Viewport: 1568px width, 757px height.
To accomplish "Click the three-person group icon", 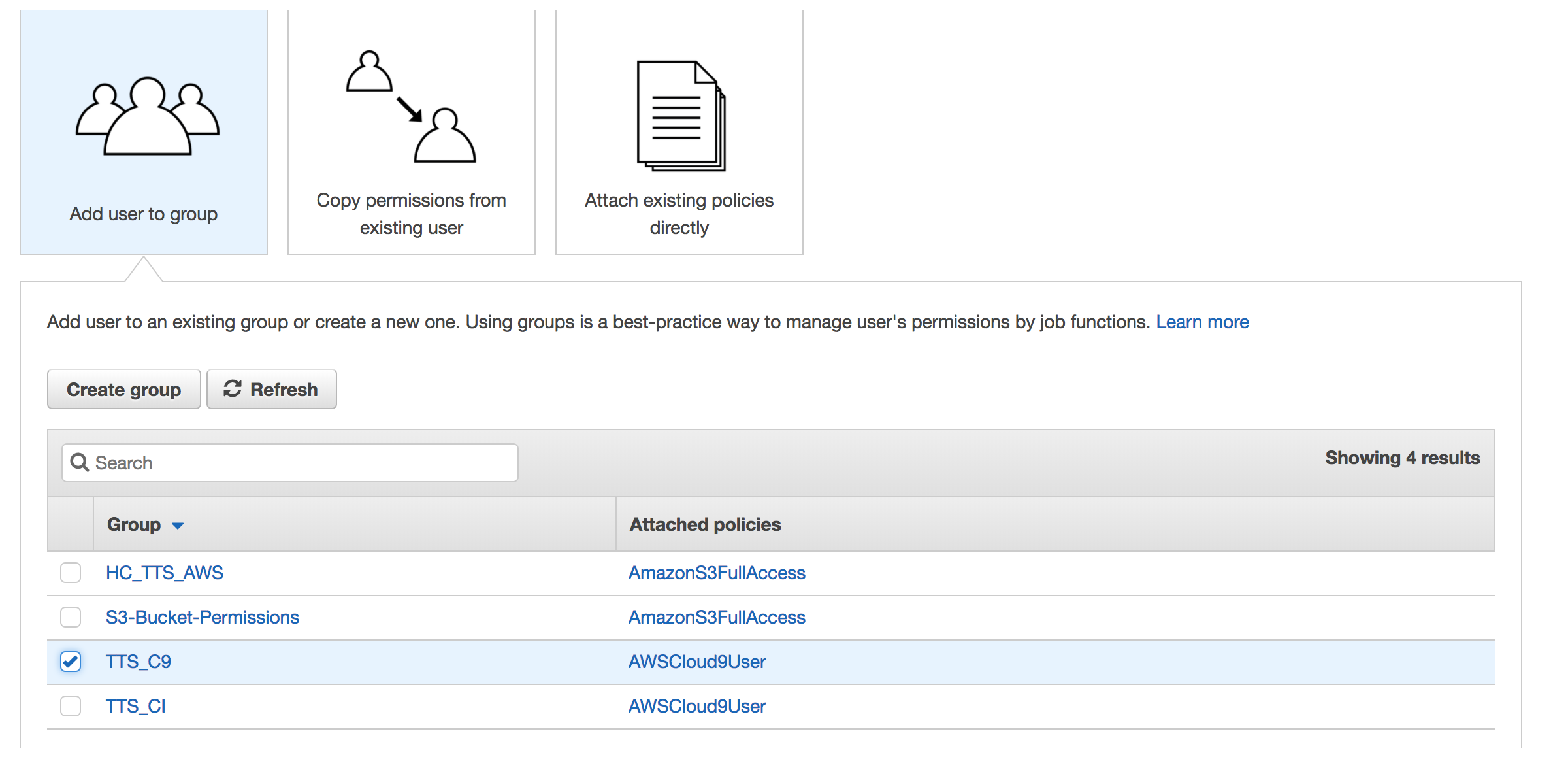I will (147, 116).
